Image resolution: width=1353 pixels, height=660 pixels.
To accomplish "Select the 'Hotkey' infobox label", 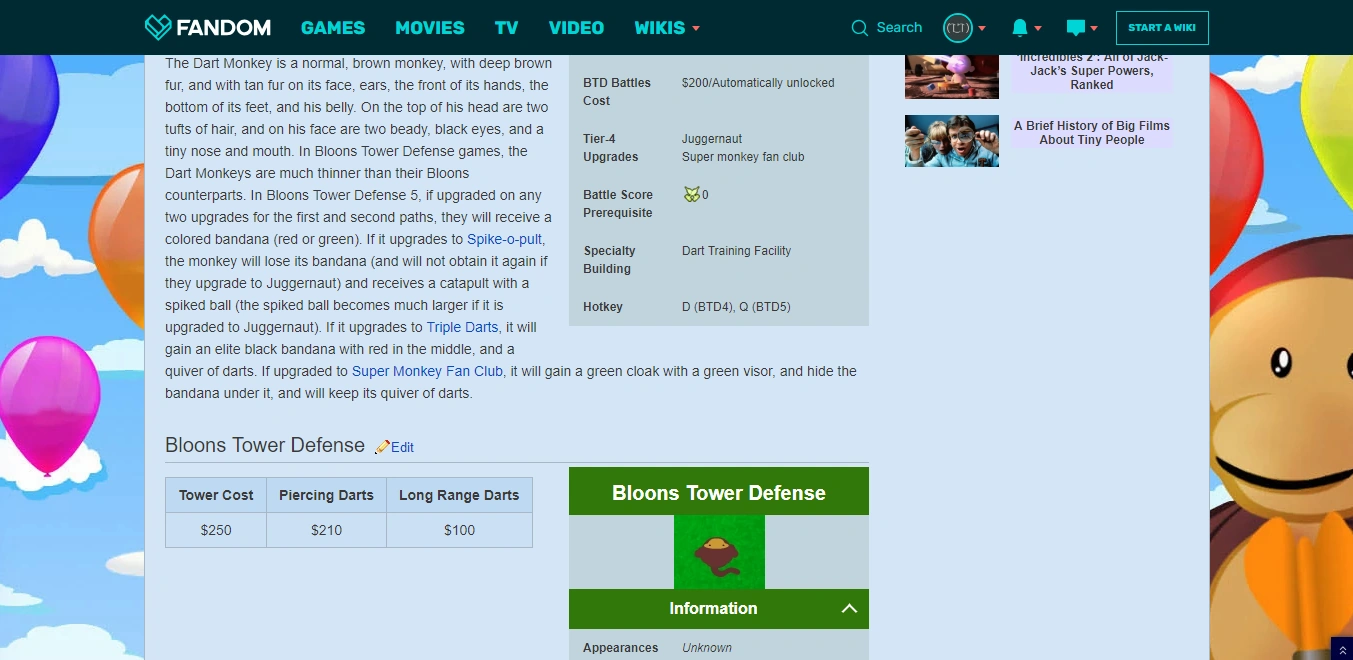I will 603,307.
